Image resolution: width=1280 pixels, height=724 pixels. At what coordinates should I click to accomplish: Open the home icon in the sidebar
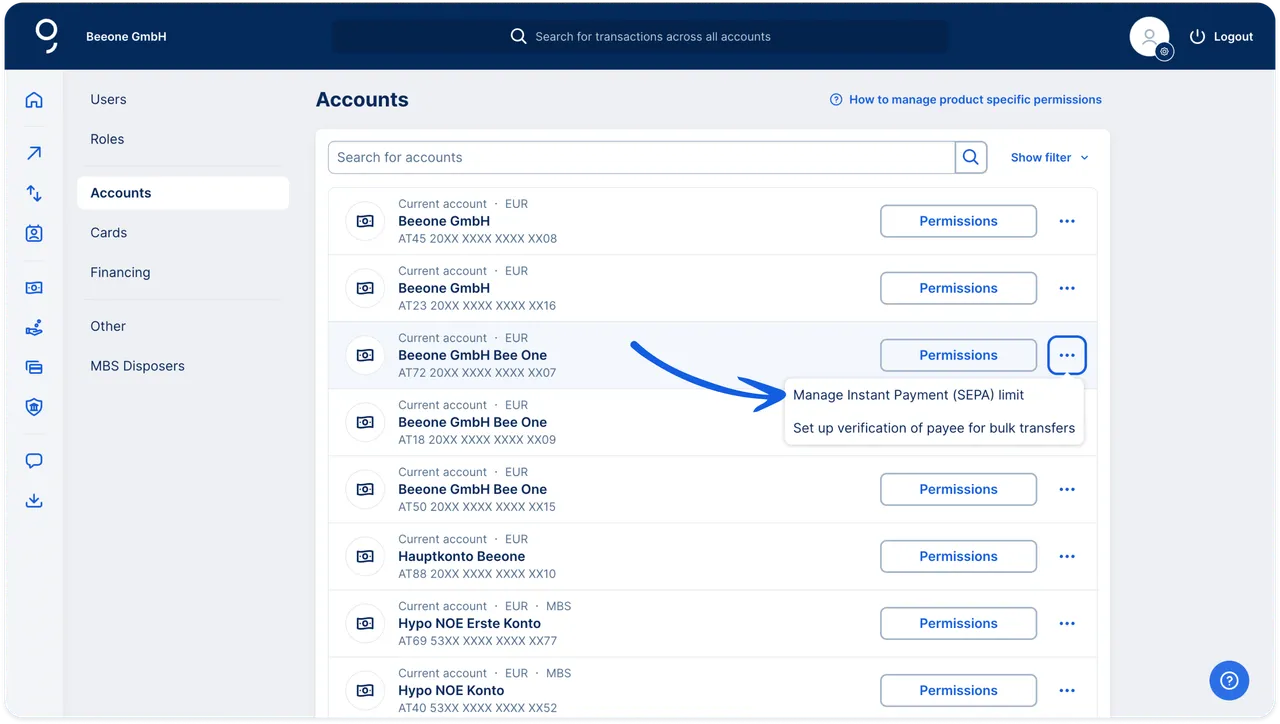click(34, 100)
